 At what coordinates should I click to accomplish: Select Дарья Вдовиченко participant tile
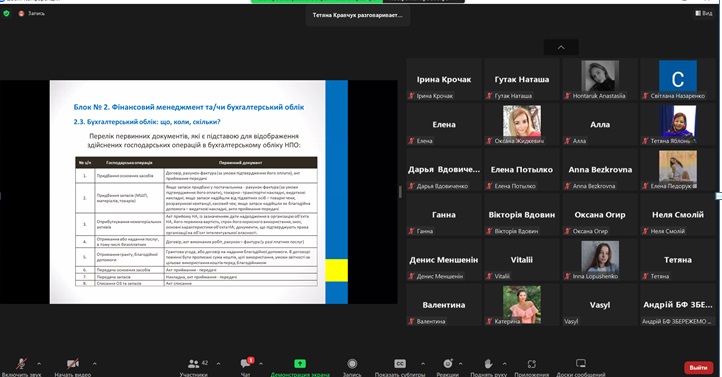click(x=444, y=169)
